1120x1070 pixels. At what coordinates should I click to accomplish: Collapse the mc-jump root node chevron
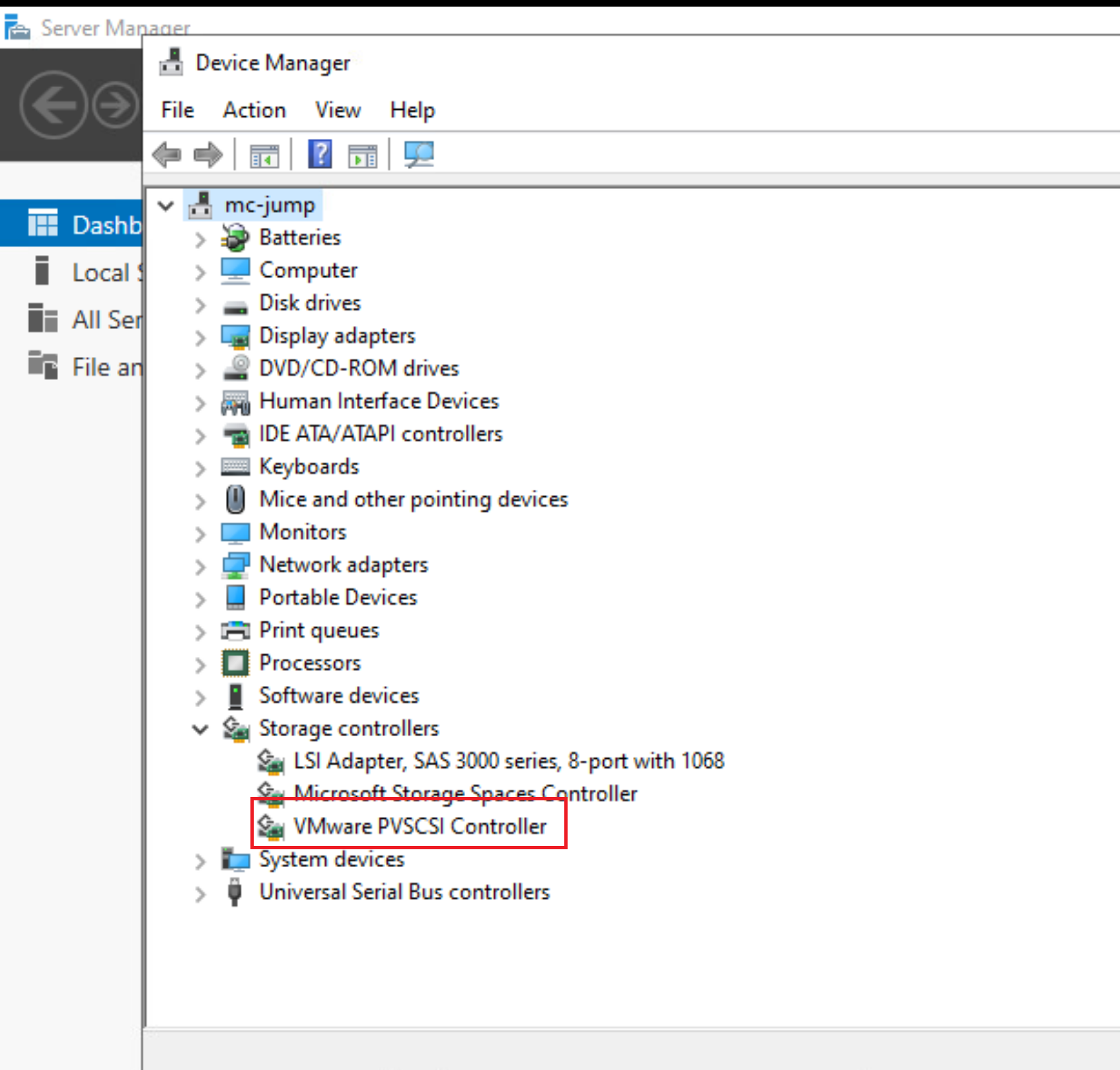(167, 206)
